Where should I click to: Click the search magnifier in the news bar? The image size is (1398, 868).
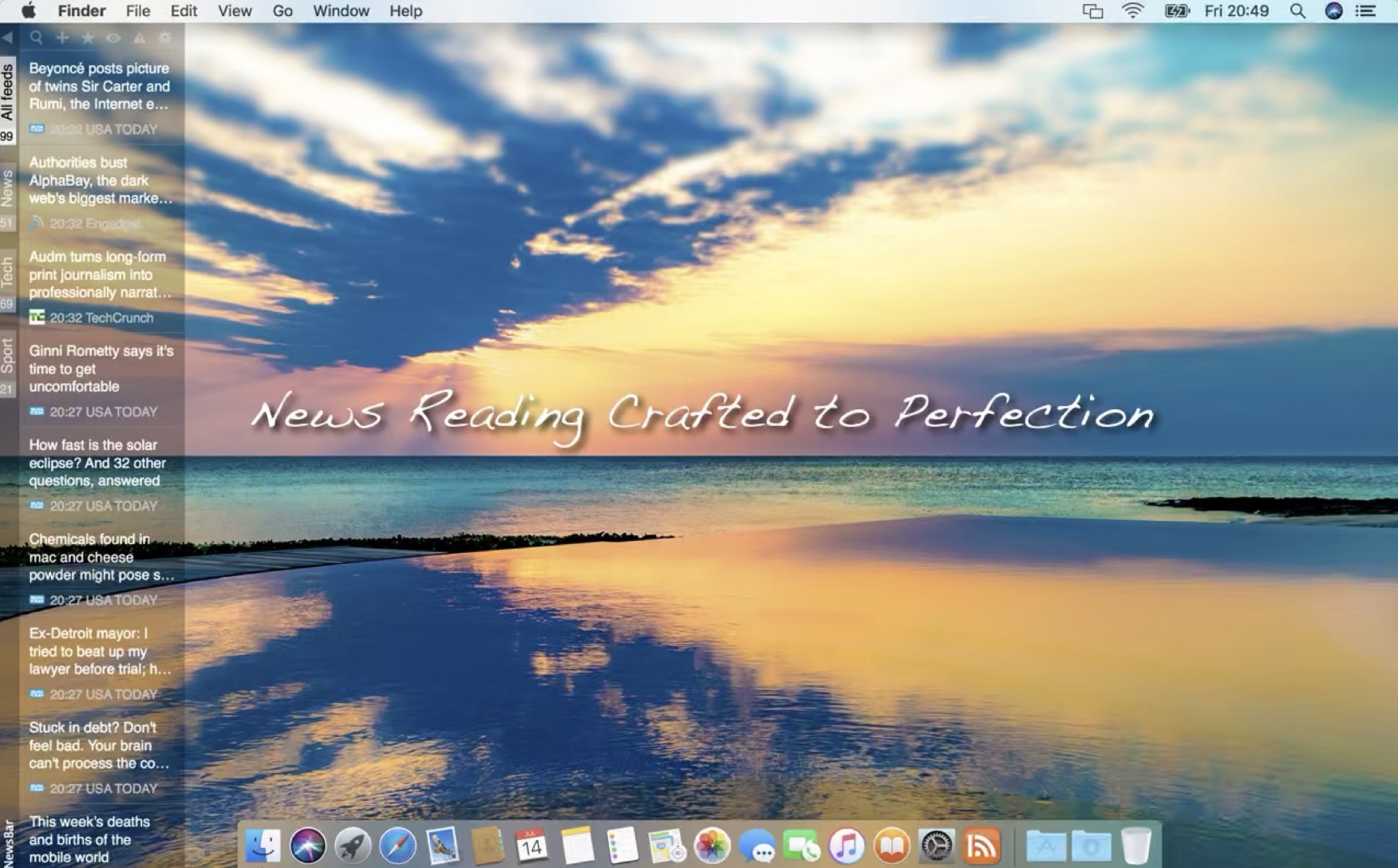pyautogui.click(x=36, y=37)
